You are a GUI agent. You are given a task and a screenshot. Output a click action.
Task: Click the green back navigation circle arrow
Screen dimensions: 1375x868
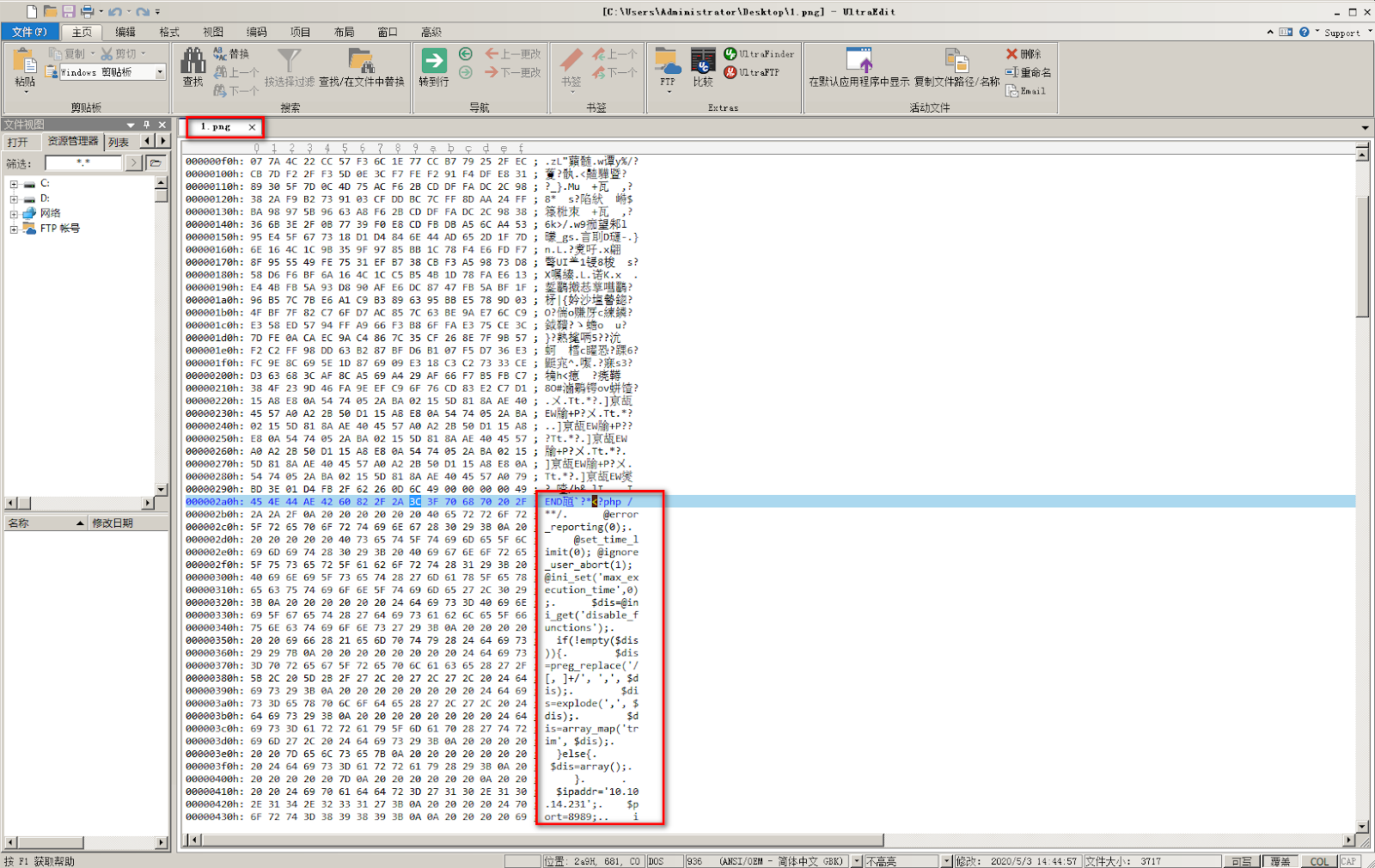pos(466,53)
